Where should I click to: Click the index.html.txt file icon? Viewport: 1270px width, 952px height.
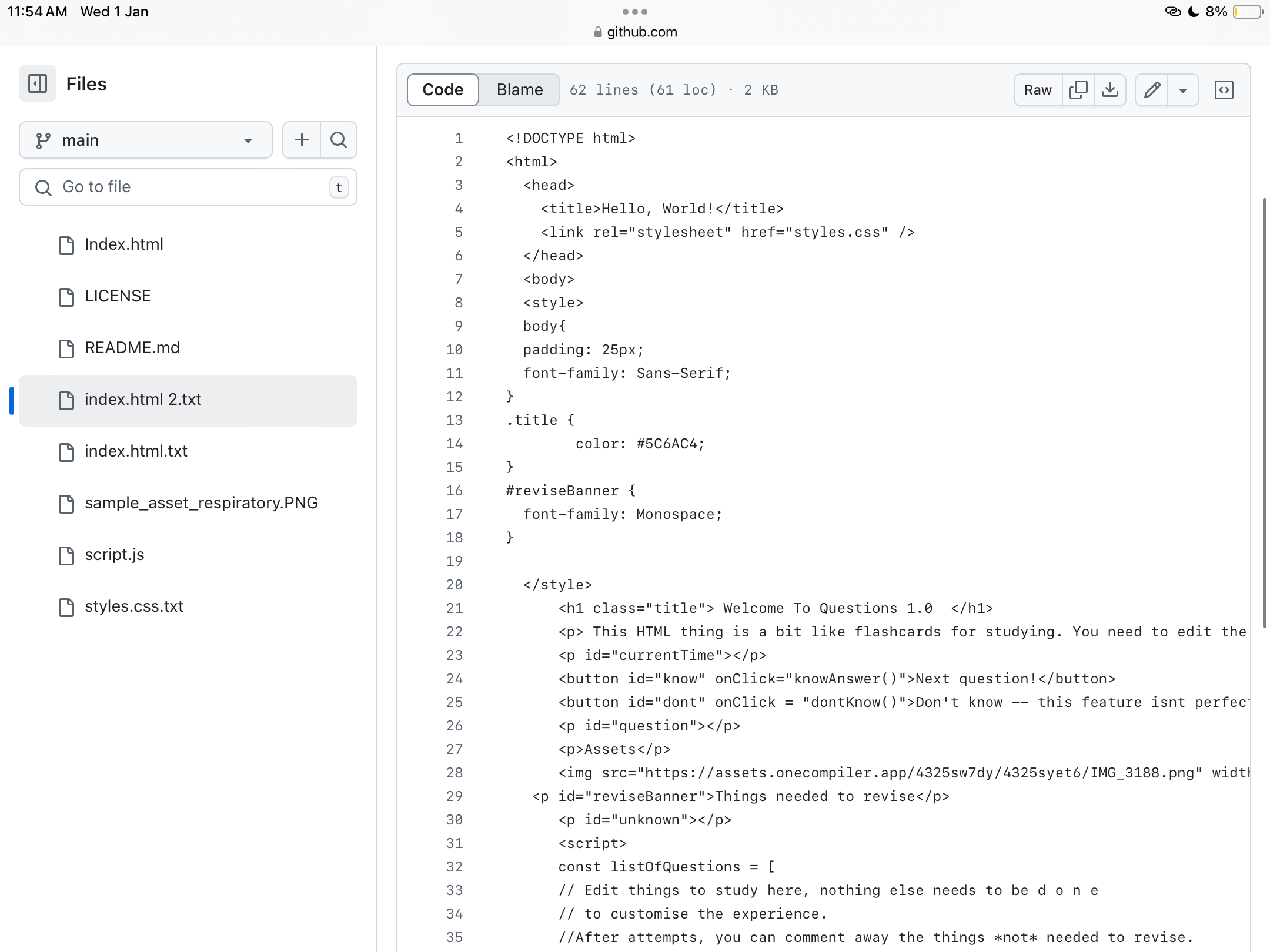[66, 452]
